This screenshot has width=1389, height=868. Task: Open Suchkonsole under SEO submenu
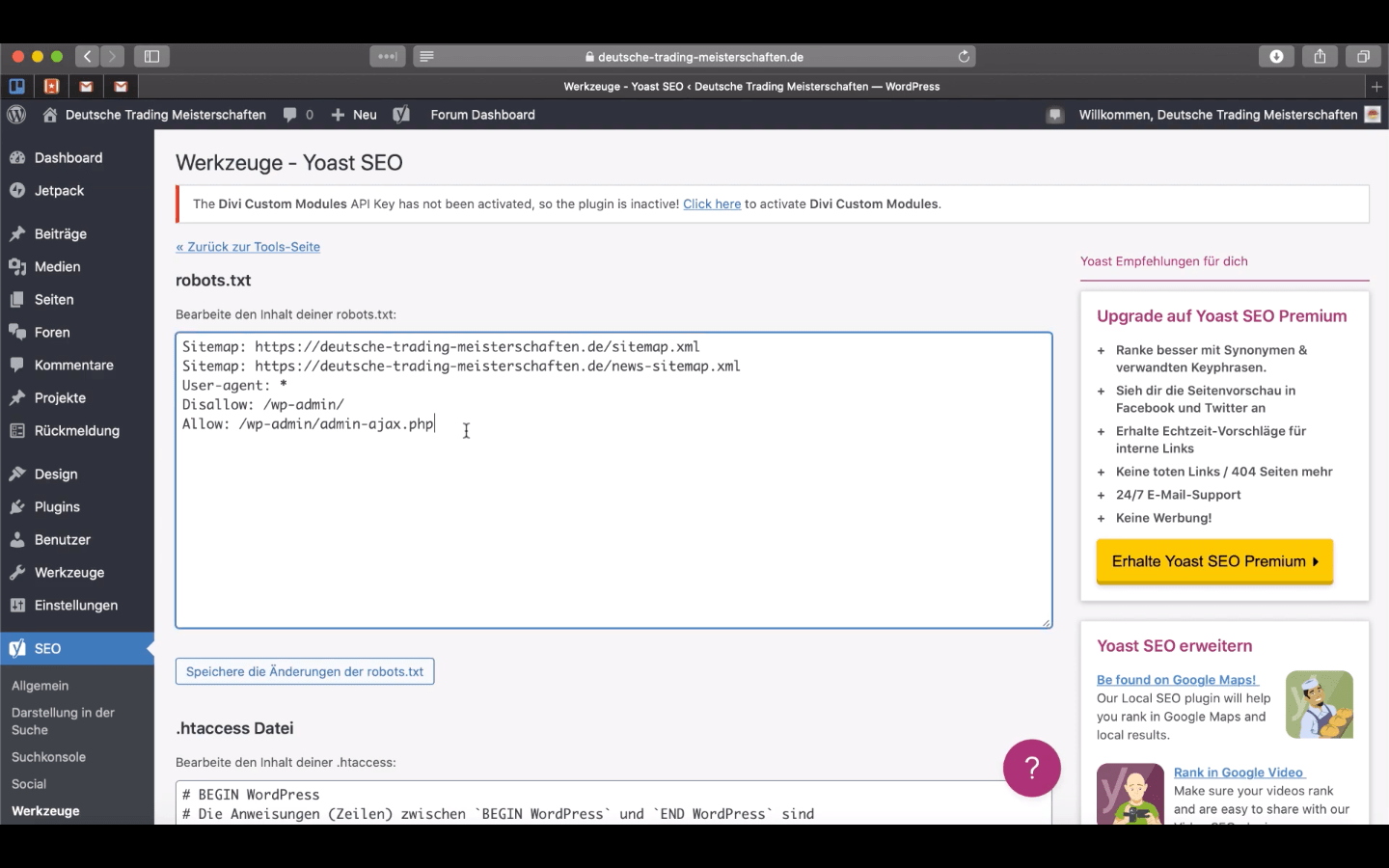coord(48,757)
